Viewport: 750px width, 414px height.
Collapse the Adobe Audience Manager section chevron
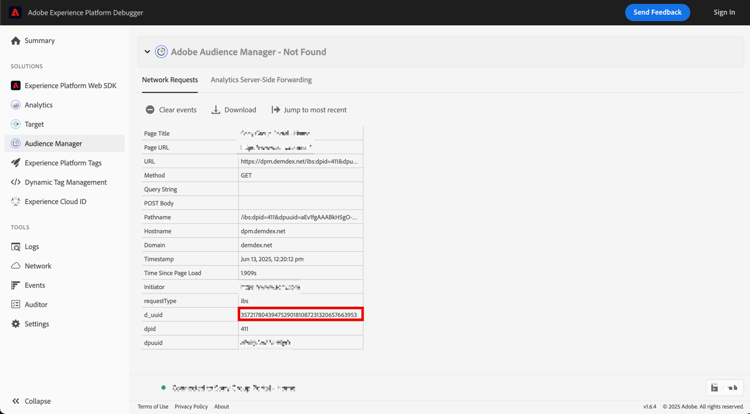coord(147,52)
